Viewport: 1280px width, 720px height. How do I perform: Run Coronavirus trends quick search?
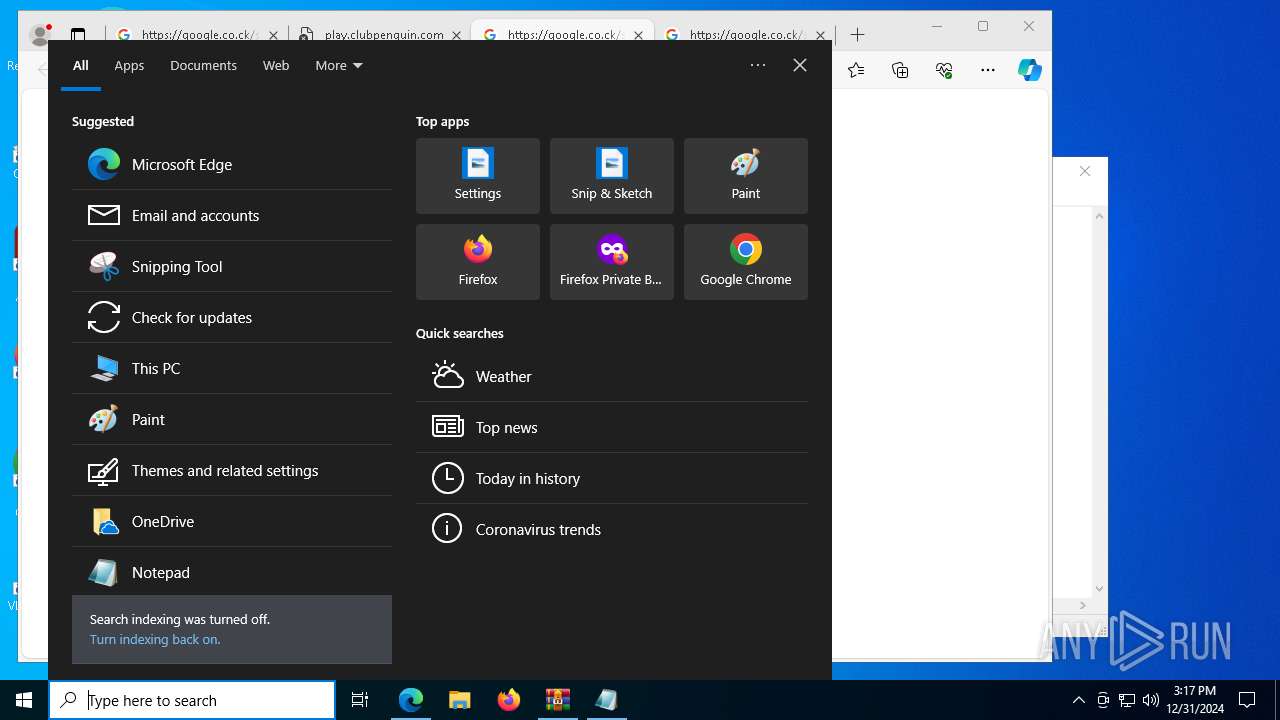click(612, 529)
